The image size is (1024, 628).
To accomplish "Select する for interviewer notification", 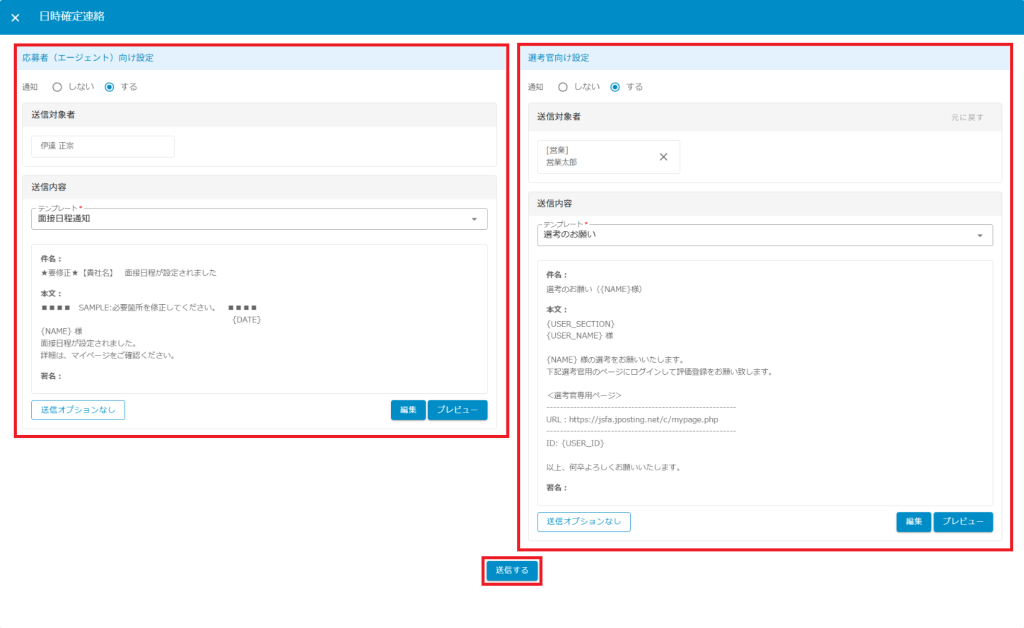I will (616, 87).
